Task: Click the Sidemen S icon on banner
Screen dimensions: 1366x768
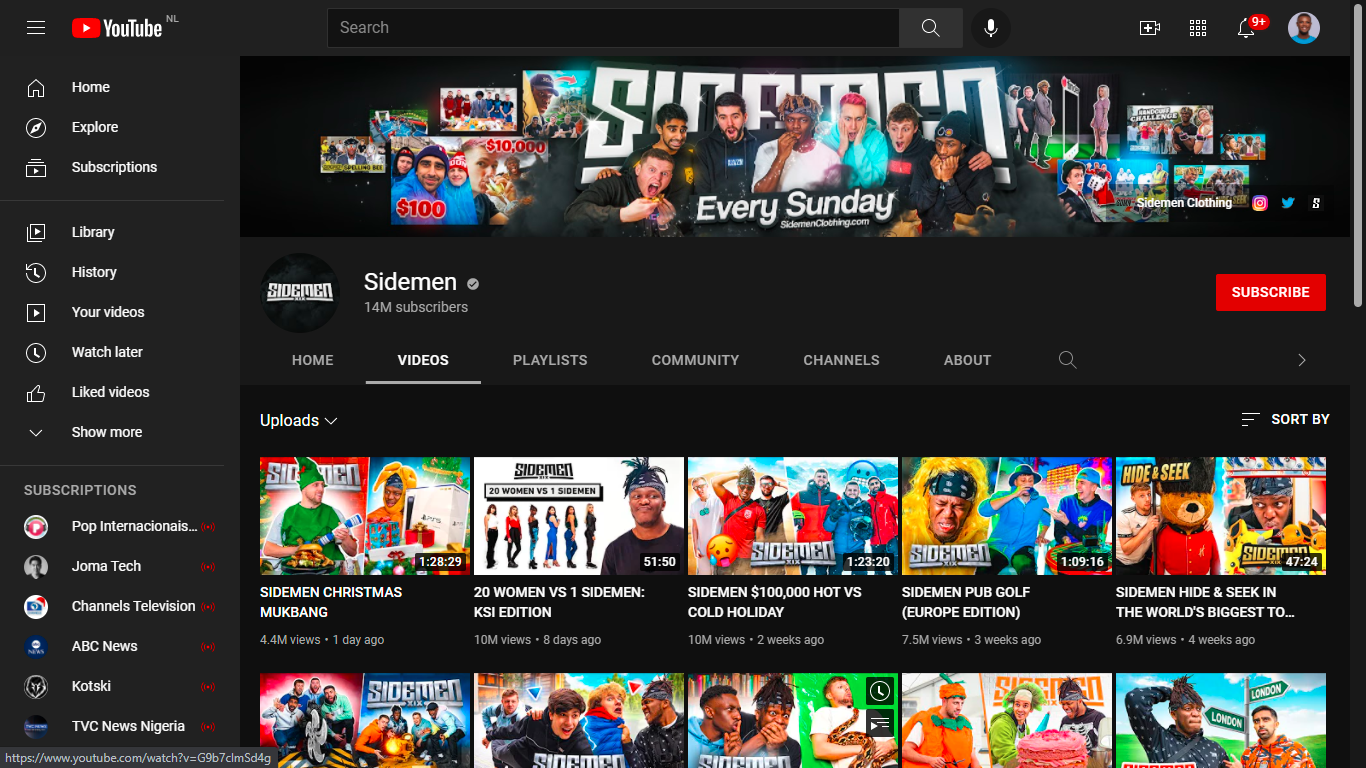Action: pyautogui.click(x=1316, y=203)
